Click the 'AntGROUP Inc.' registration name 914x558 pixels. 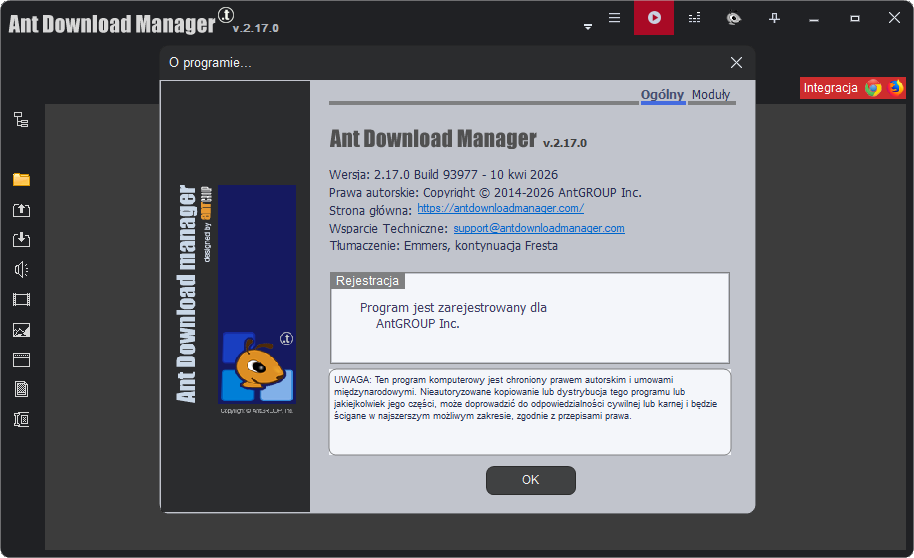(x=417, y=324)
